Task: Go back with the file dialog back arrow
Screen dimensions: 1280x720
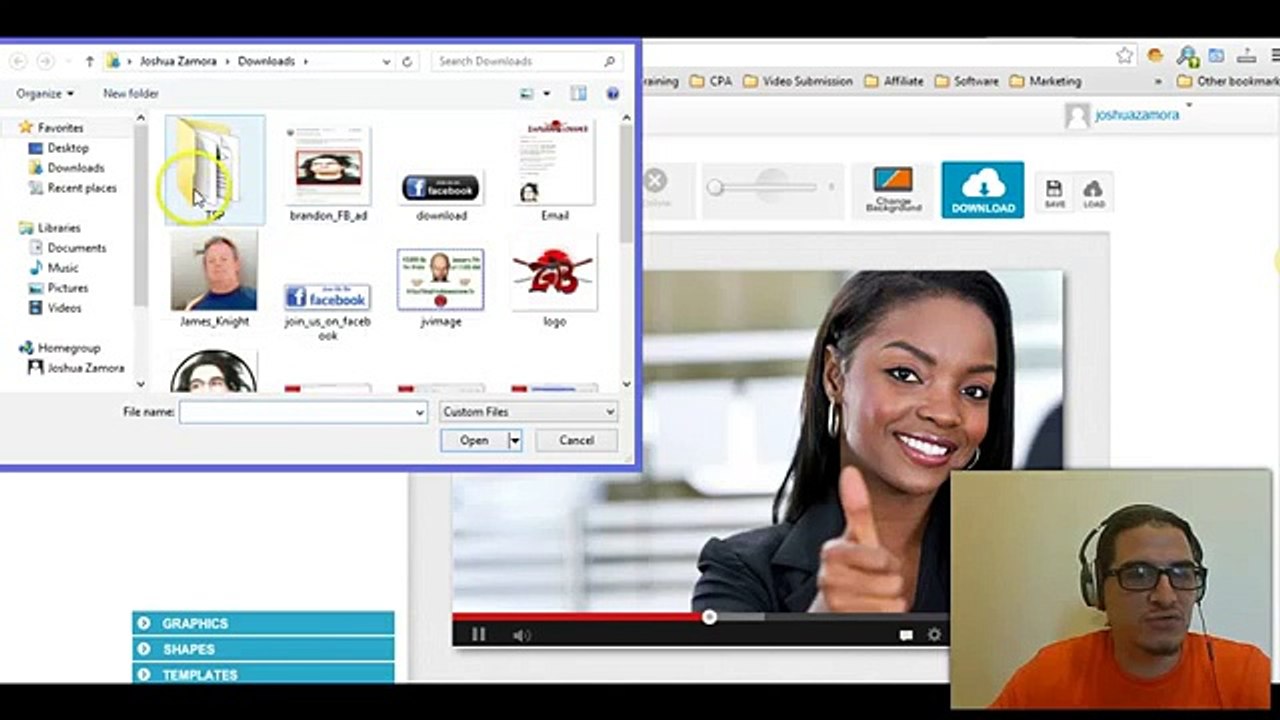Action: coord(17,61)
